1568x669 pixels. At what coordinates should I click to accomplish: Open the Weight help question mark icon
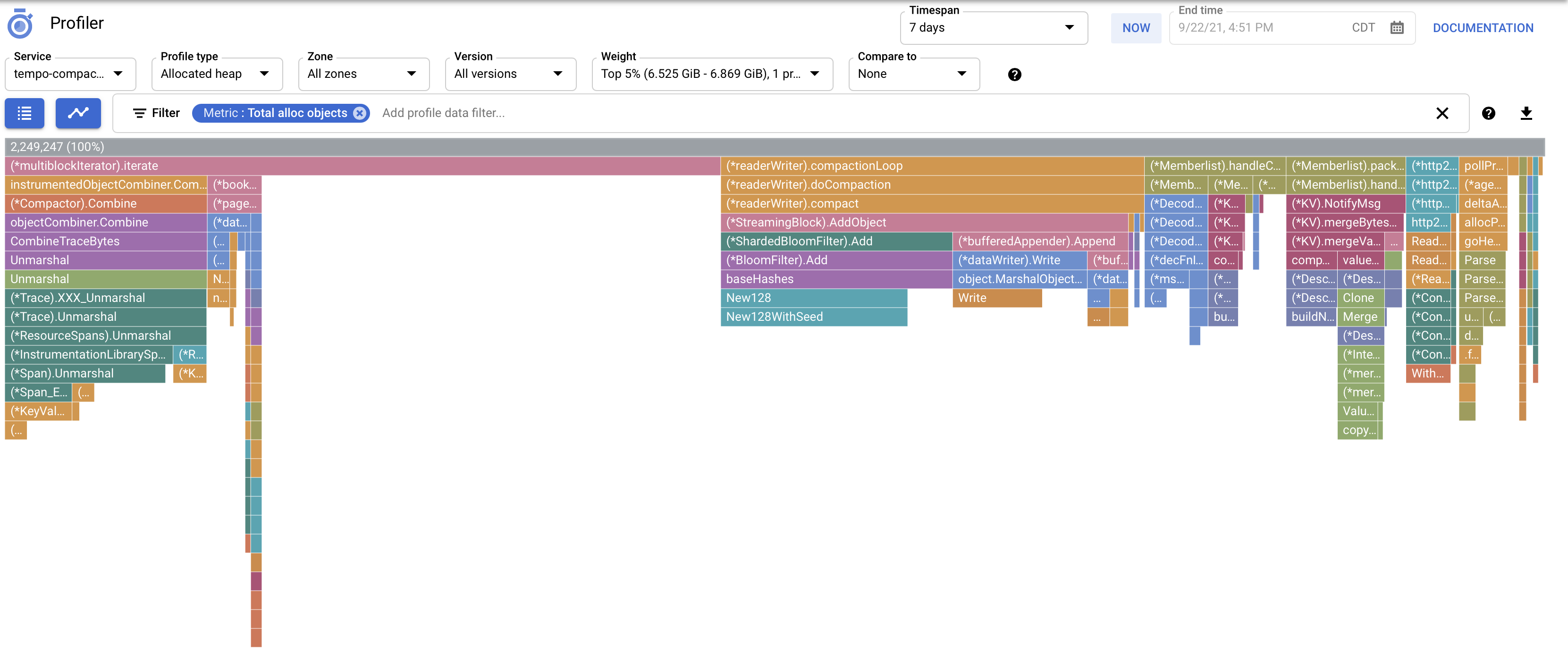click(1014, 74)
